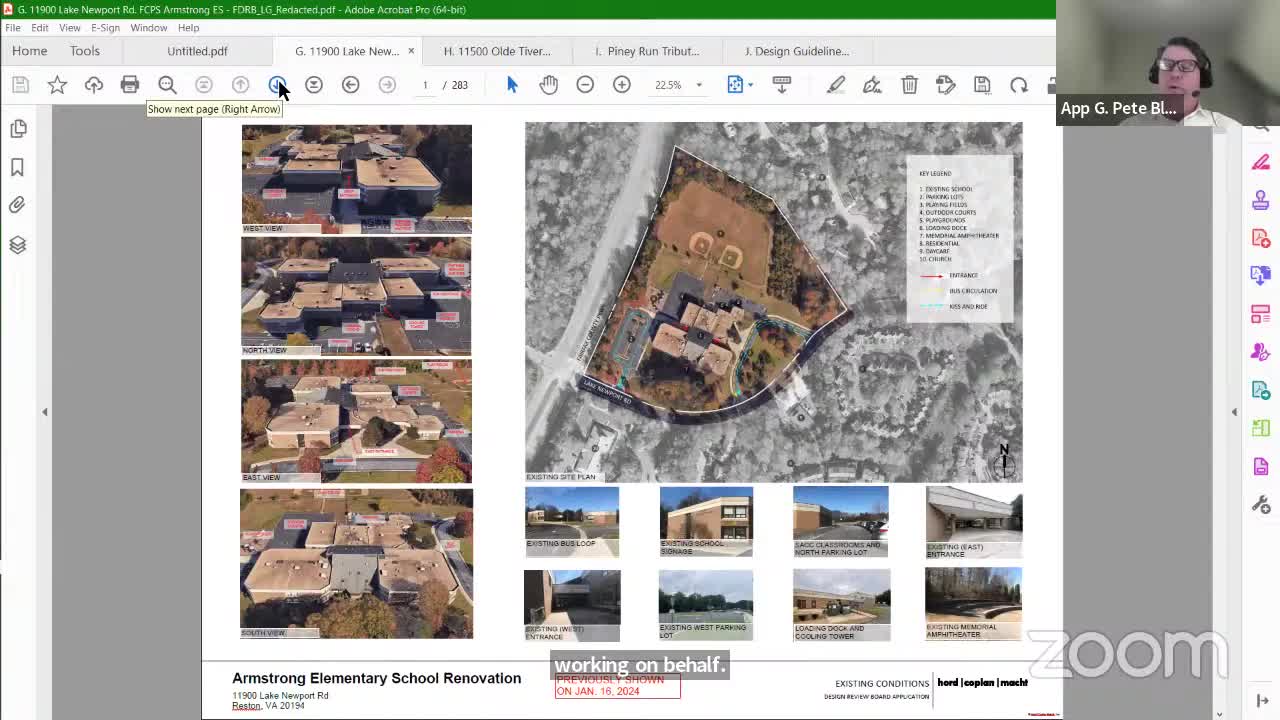
Task: Add document to favorites with star icon
Action: 57,84
